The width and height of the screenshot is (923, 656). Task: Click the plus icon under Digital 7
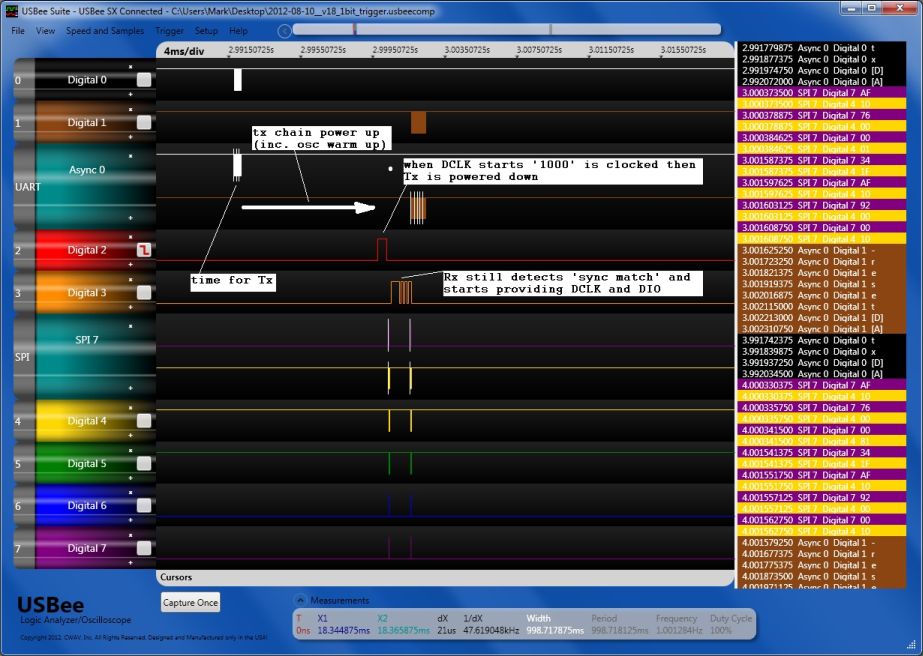pyautogui.click(x=131, y=562)
